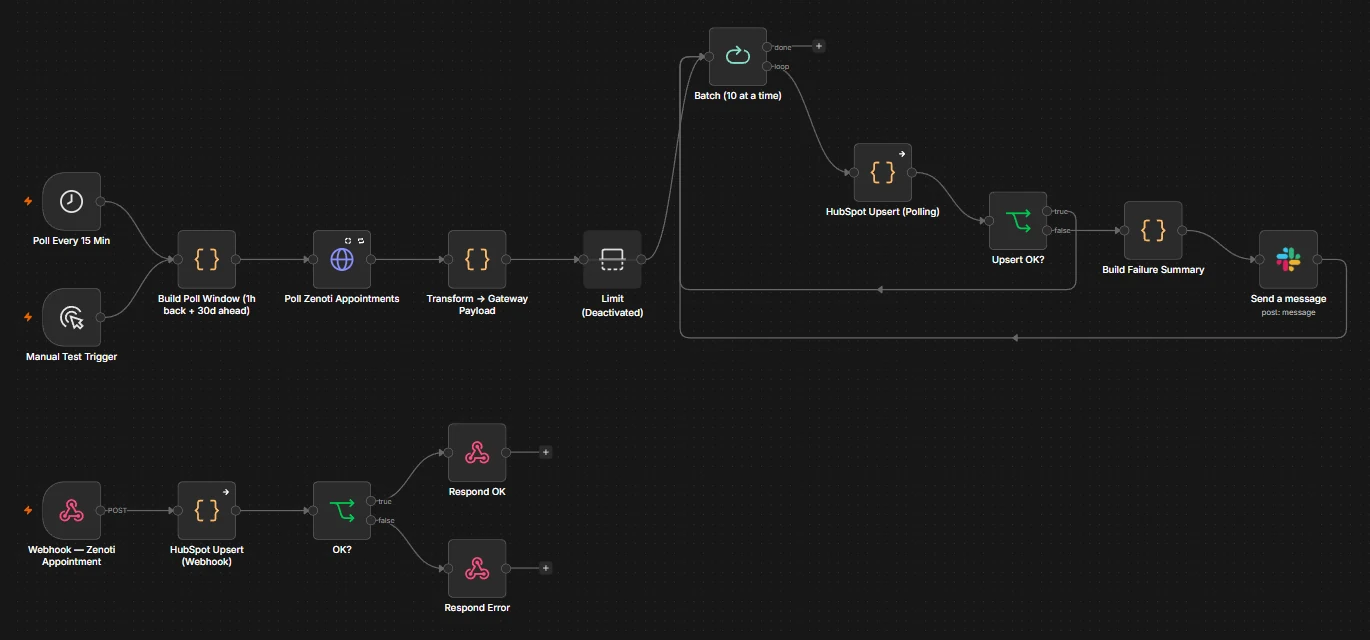The width and height of the screenshot is (1370, 640).
Task: Click the Batch (10 at a time) label
Action: tap(738, 96)
